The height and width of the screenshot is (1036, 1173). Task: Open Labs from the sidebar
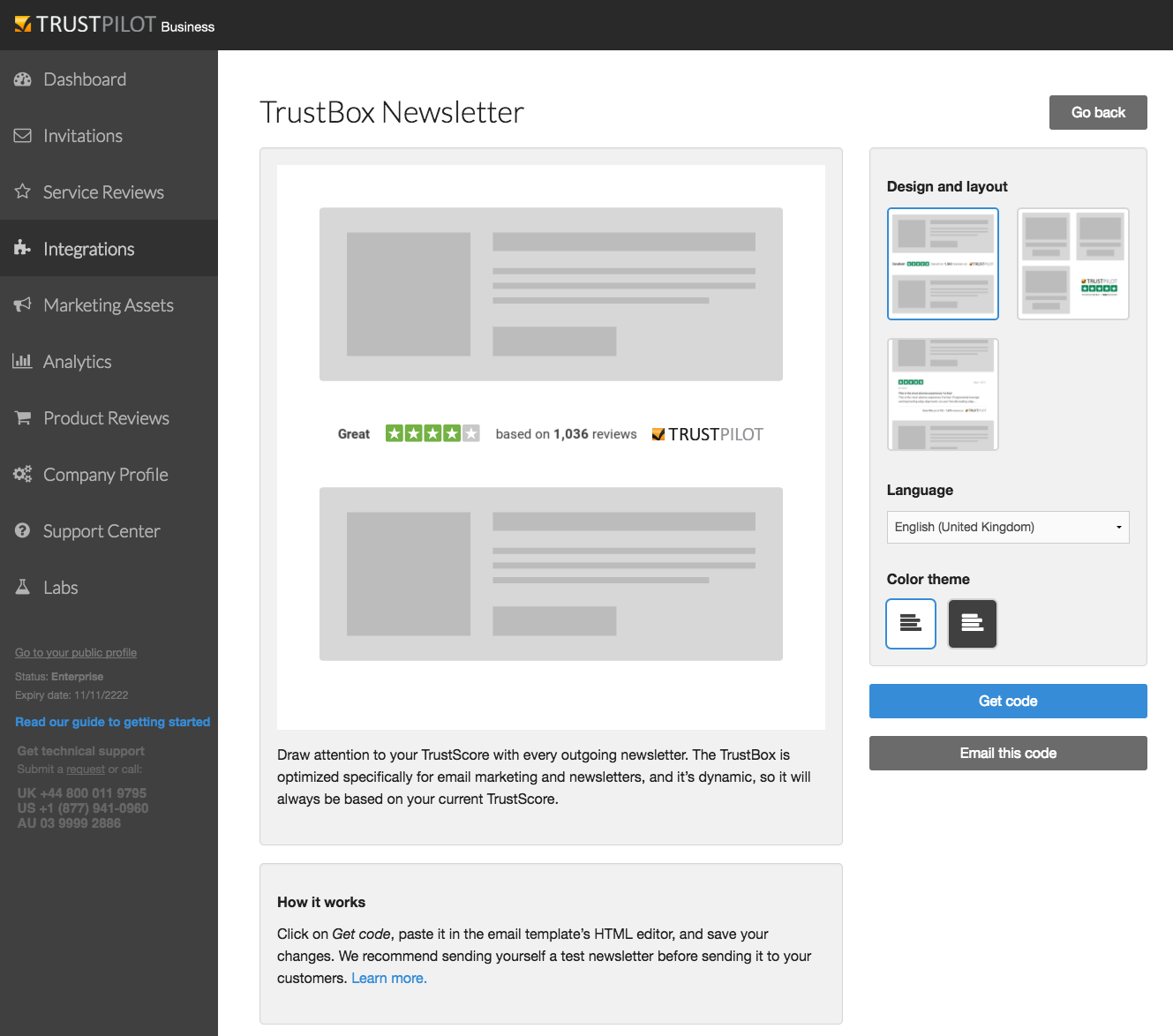click(109, 588)
